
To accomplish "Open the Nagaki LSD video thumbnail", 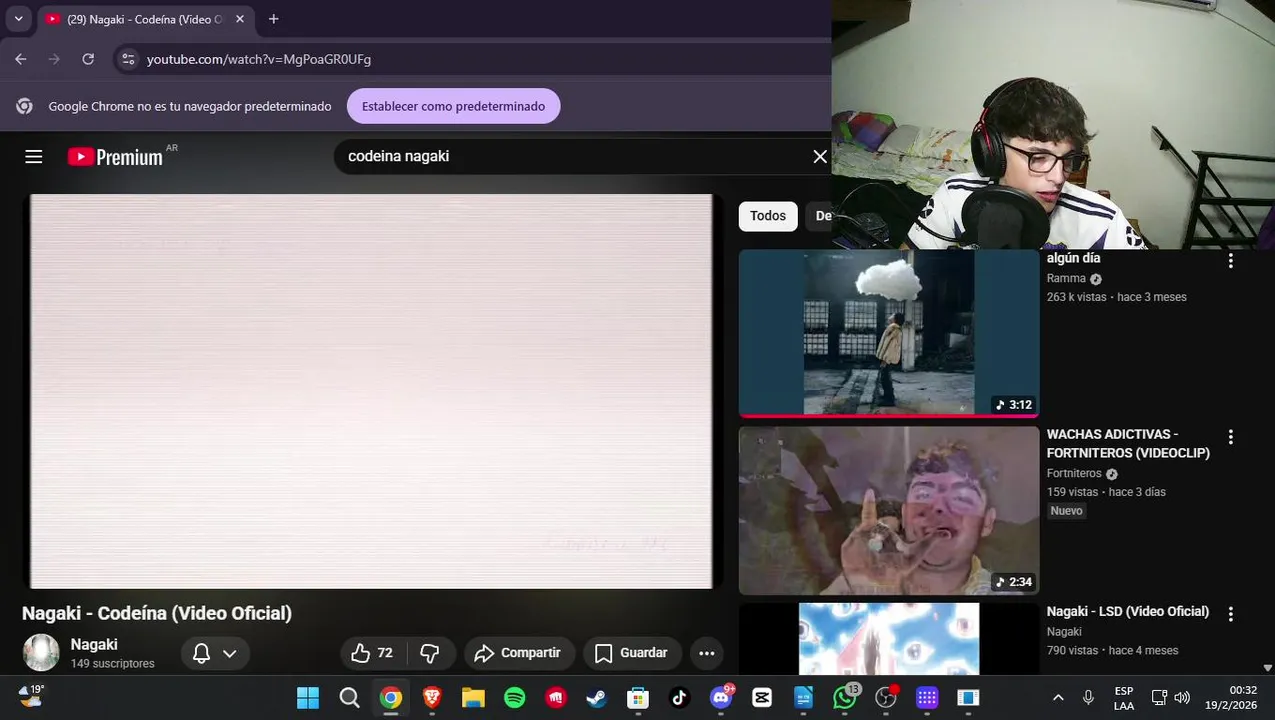I will pos(889,639).
